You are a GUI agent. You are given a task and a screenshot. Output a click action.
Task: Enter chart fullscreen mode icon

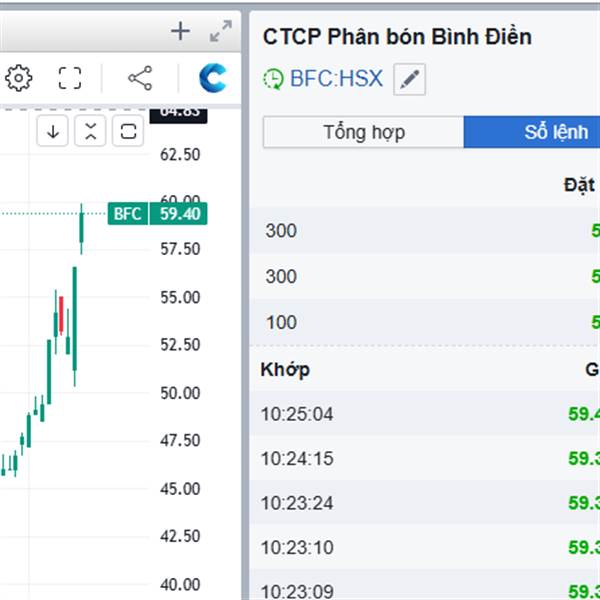click(70, 78)
